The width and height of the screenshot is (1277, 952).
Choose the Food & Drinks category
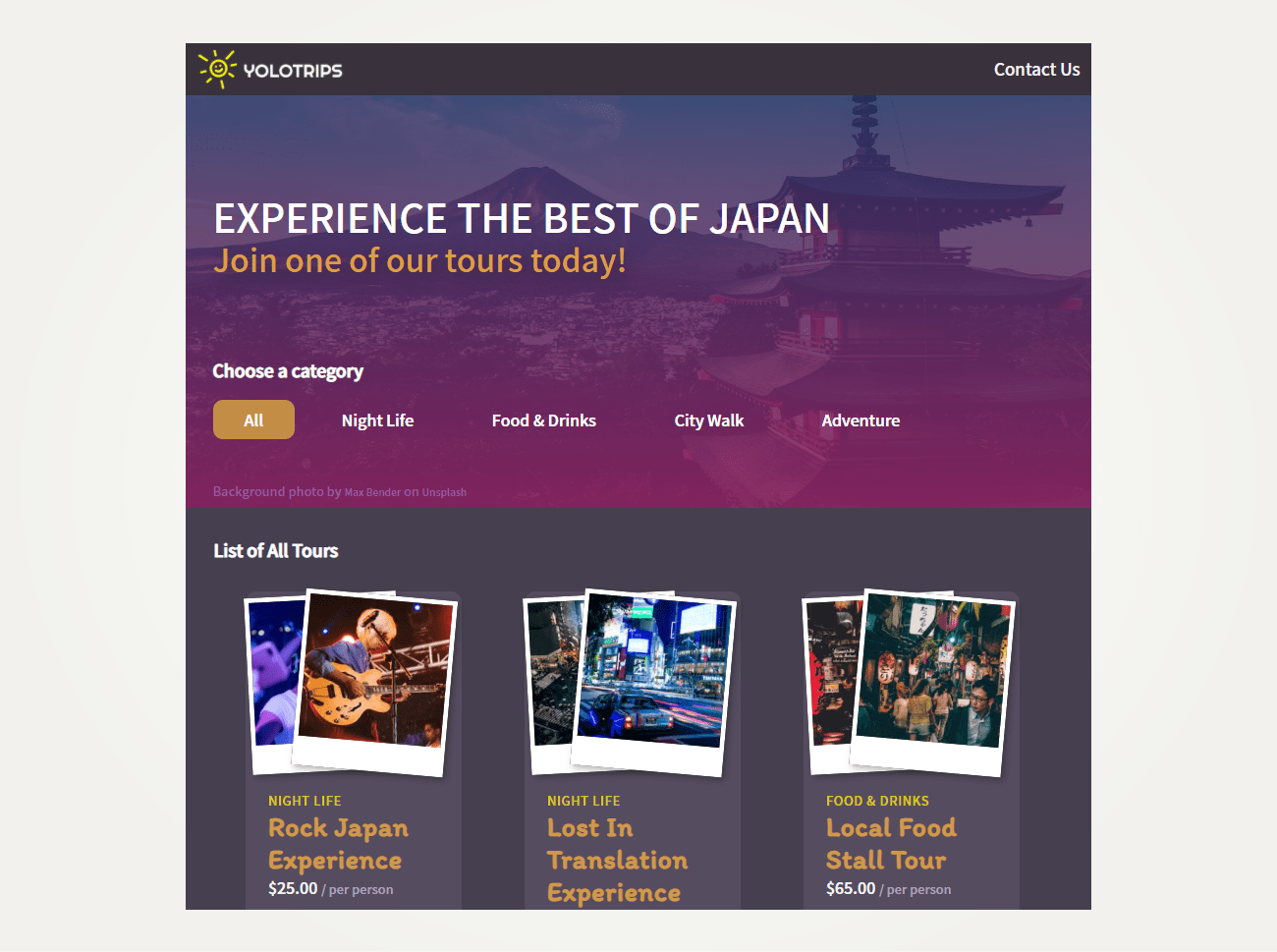(544, 420)
